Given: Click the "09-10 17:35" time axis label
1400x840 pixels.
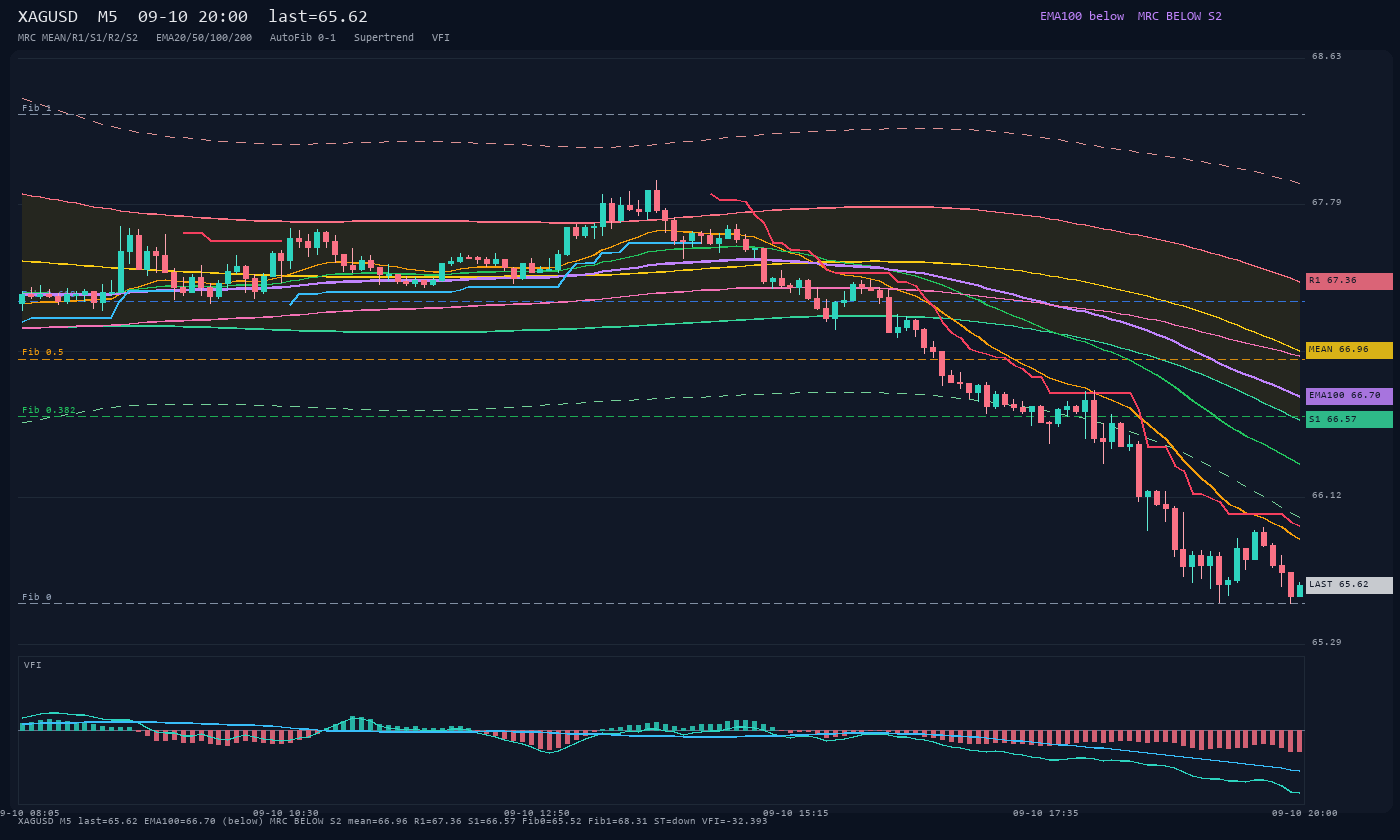Looking at the screenshot, I should tap(1046, 813).
